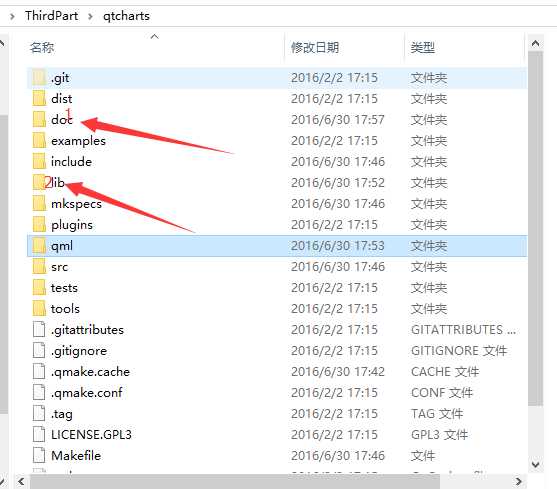The width and height of the screenshot is (557, 489).
Task: Sort by 名称 column header
Action: (42, 47)
